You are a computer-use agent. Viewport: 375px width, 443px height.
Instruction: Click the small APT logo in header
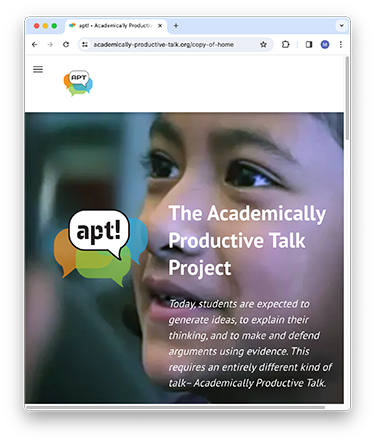78,83
